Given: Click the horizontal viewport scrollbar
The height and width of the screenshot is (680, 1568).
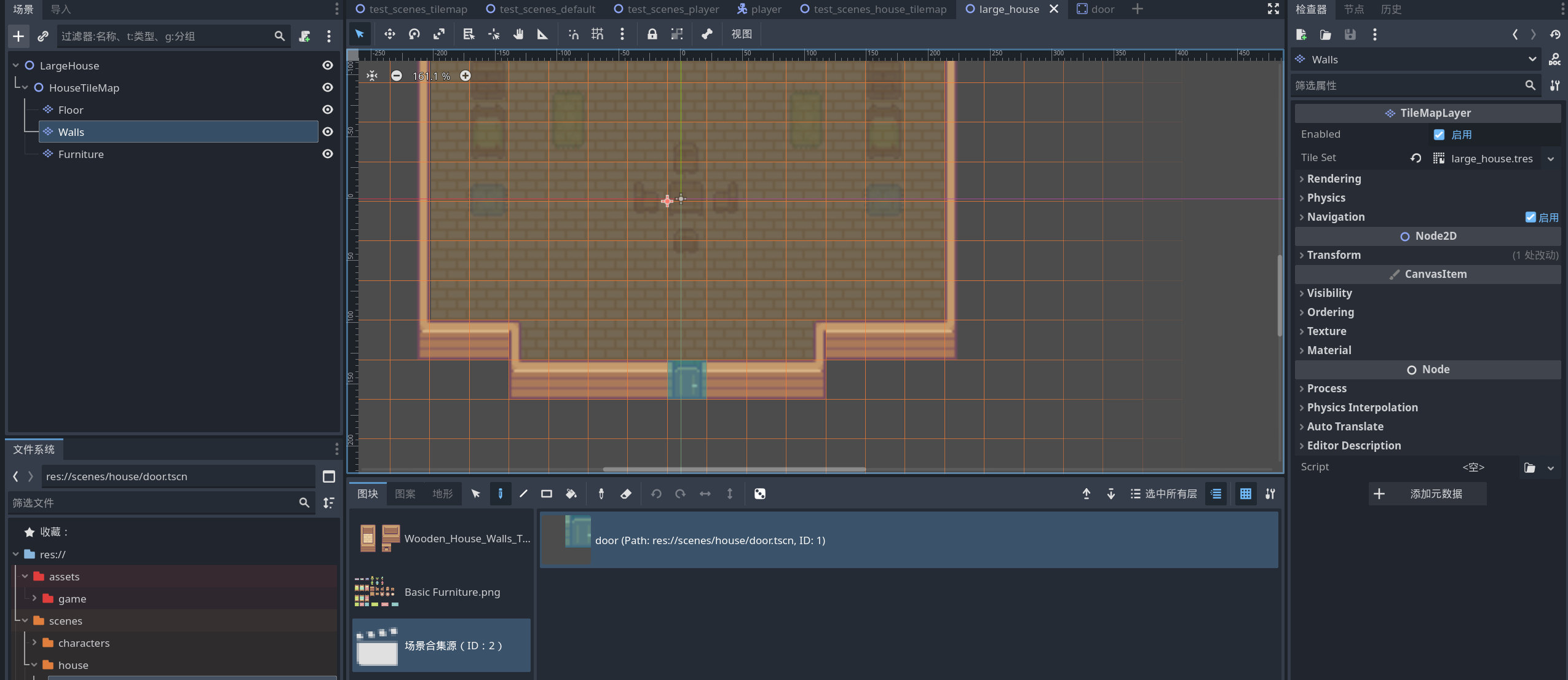Looking at the screenshot, I should point(734,469).
